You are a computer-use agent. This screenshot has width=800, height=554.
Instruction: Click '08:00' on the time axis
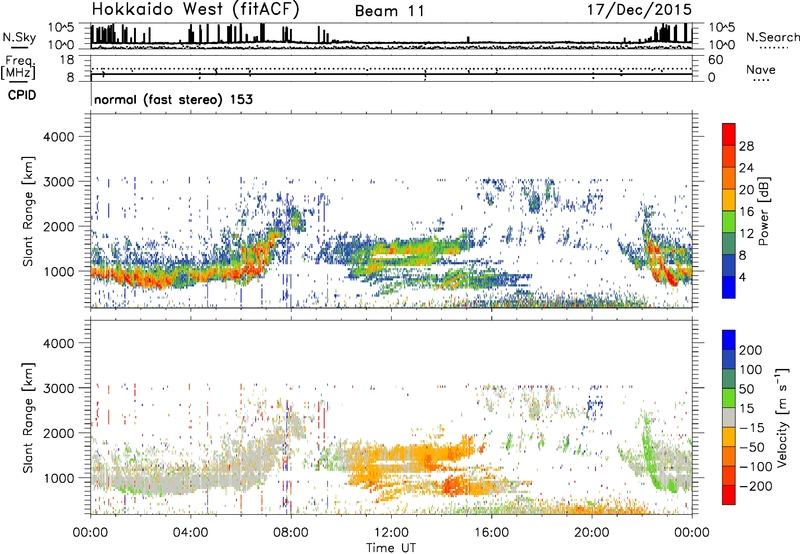point(291,533)
